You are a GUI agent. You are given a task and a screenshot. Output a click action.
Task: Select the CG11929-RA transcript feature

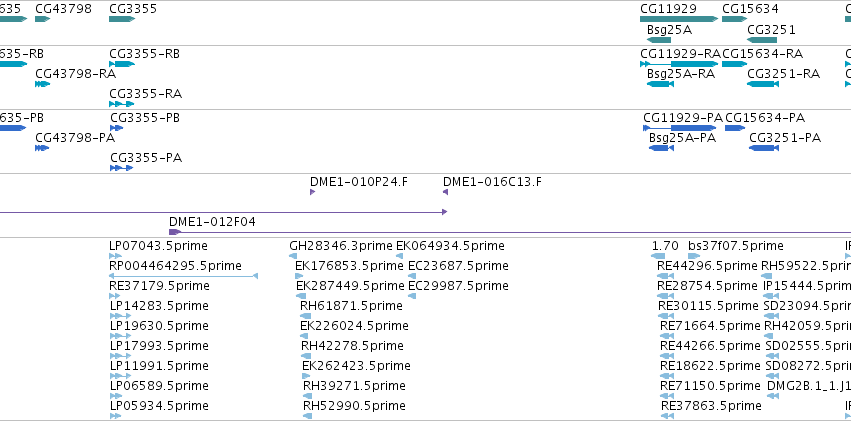(x=679, y=64)
